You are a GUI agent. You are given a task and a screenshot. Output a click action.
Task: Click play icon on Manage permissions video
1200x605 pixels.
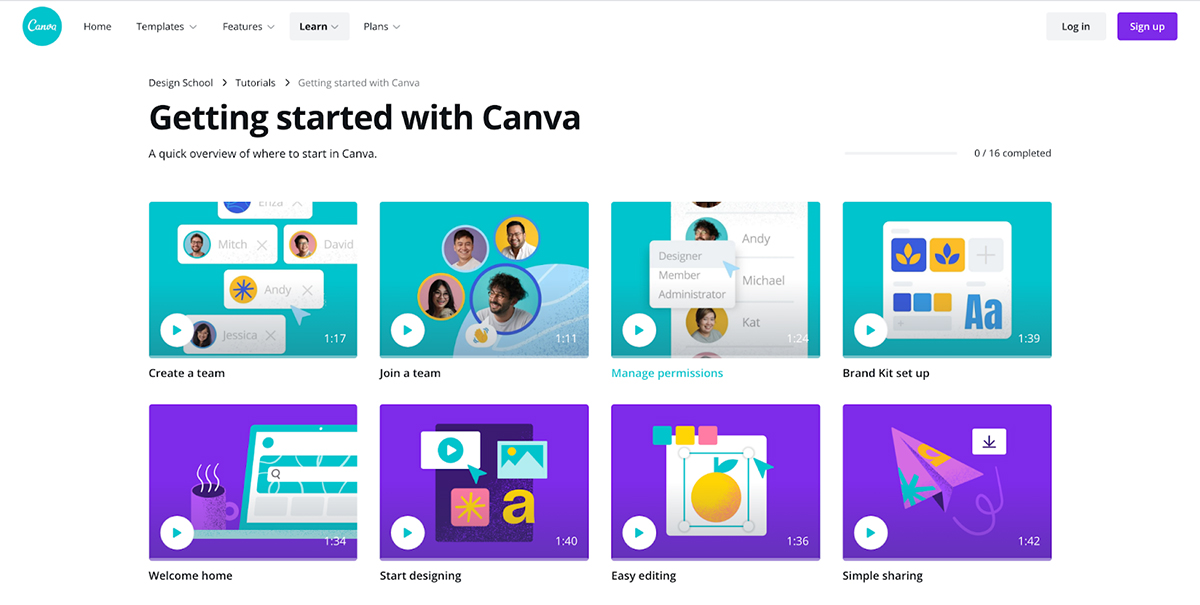[638, 330]
